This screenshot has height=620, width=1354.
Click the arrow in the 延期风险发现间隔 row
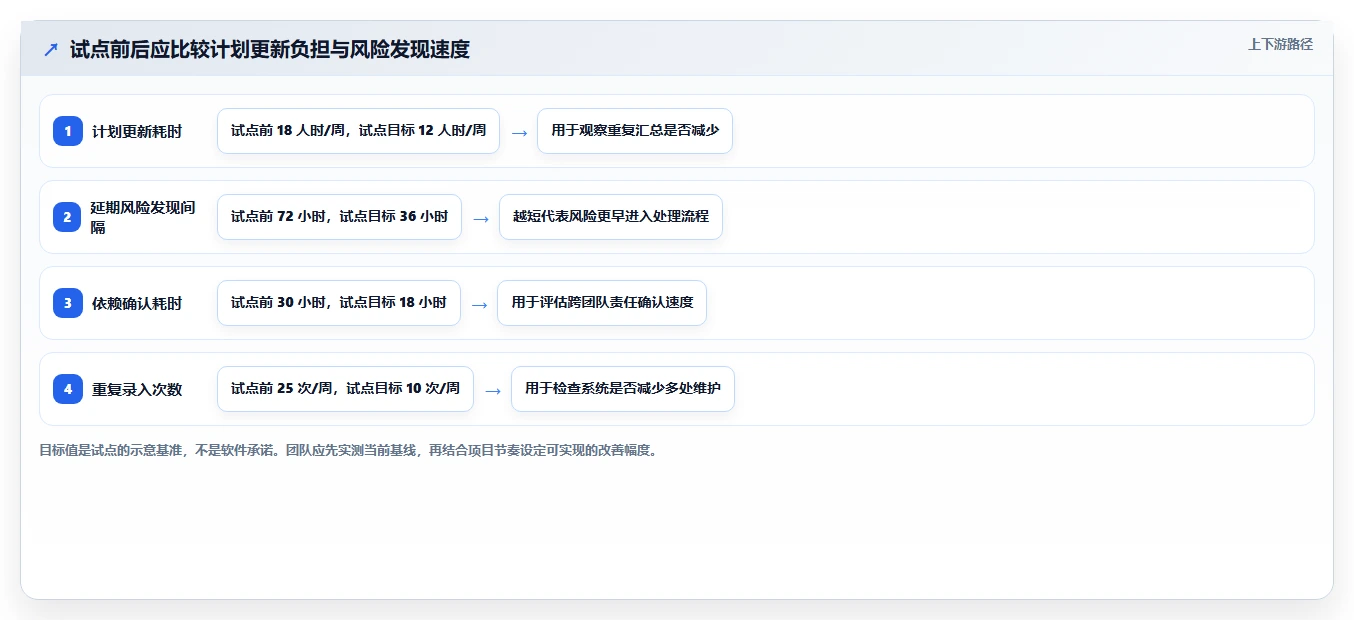pos(481,218)
